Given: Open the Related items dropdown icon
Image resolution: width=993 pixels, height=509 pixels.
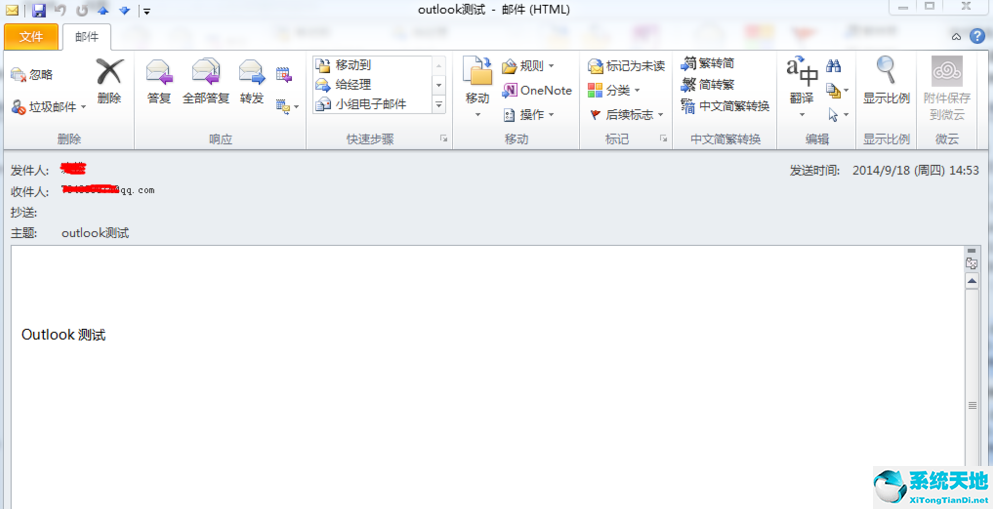Looking at the screenshot, I should (x=837, y=91).
